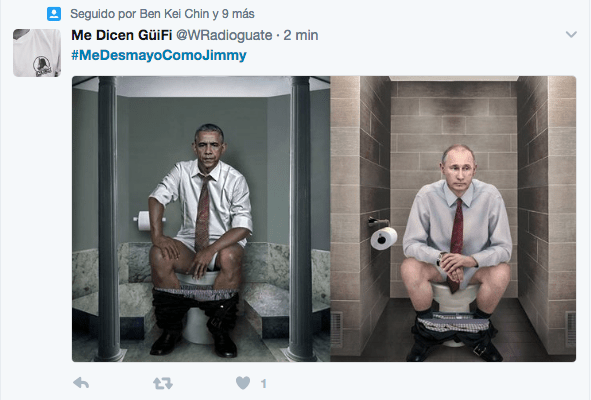Image resolution: width=591 pixels, height=400 pixels.
Task: Click the logo on the avatar's white shirt
Action: (42, 66)
